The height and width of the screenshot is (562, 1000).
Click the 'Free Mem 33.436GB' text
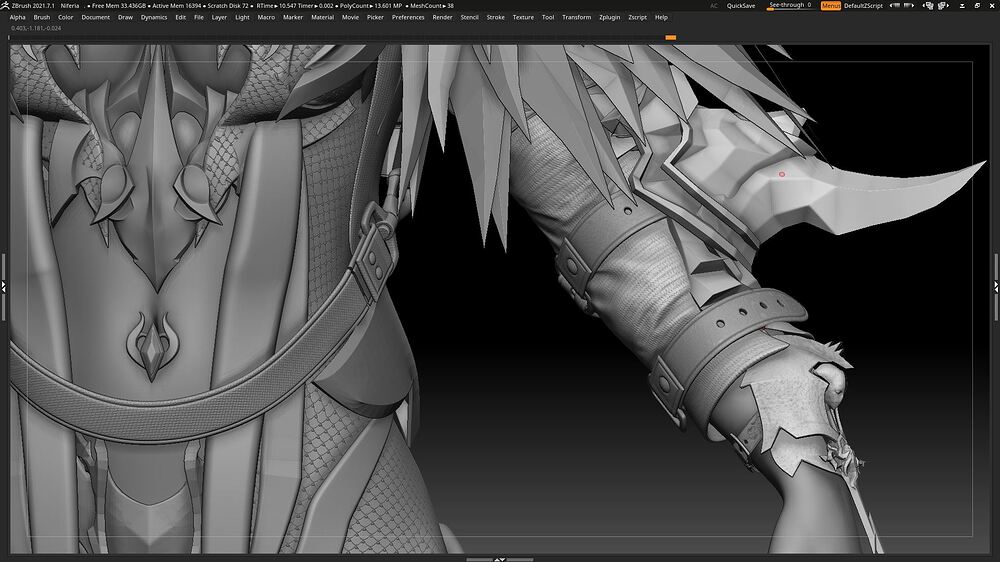[119, 6]
